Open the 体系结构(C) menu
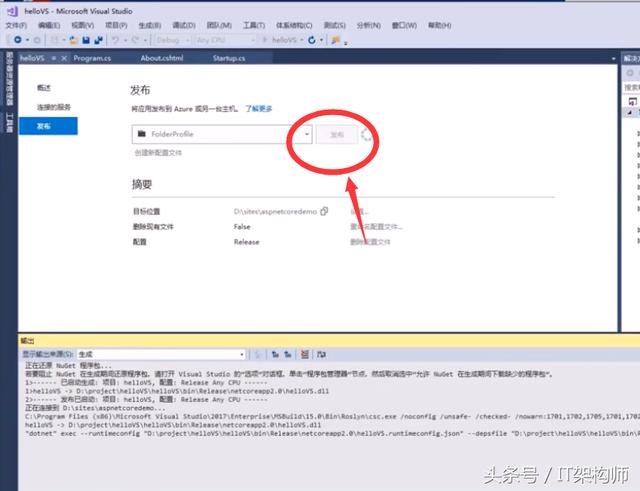 click(x=294, y=25)
